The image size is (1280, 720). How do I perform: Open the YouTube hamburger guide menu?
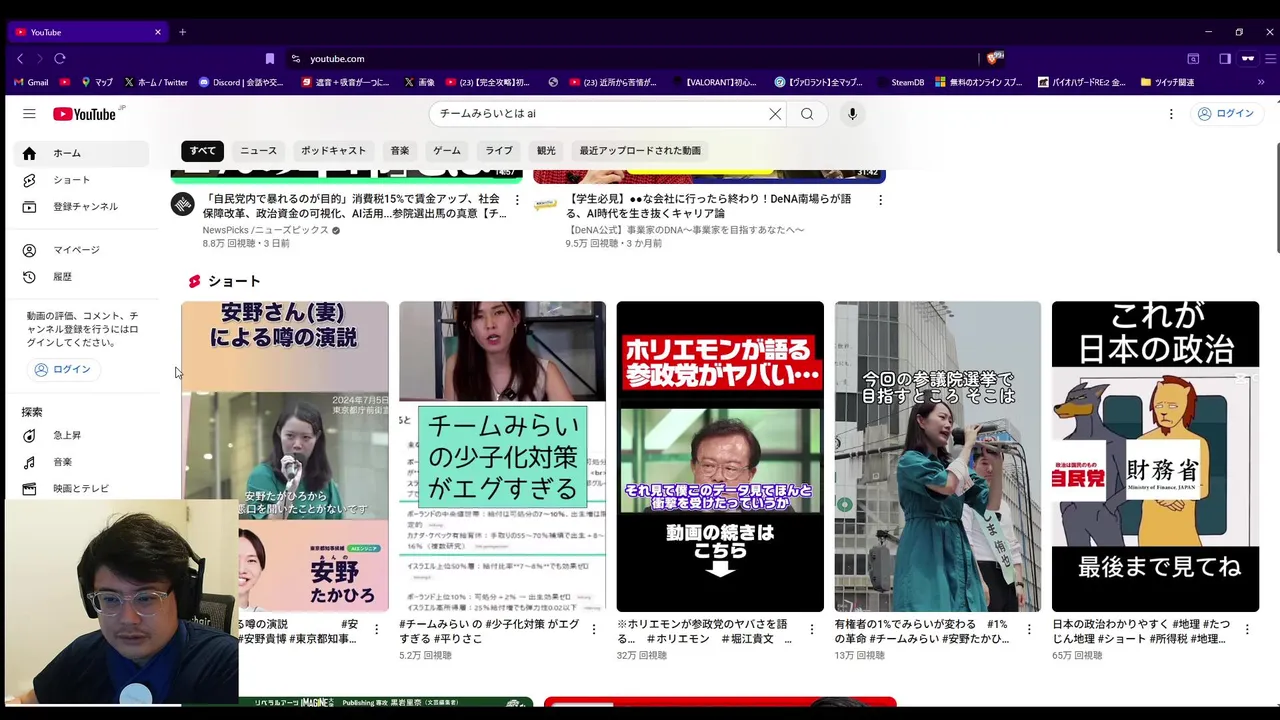coord(29,114)
